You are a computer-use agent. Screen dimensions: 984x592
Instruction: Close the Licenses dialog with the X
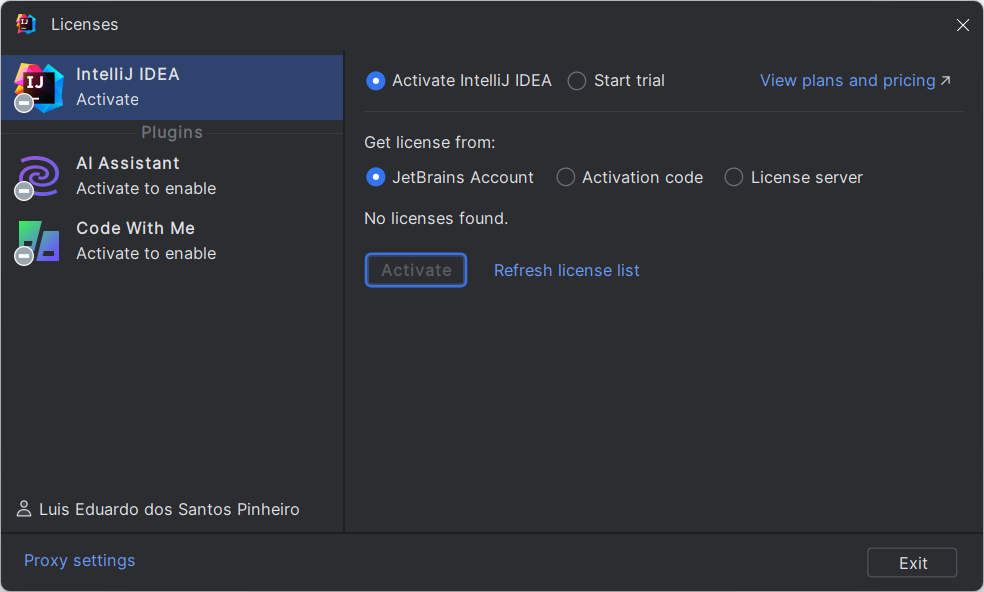click(962, 25)
